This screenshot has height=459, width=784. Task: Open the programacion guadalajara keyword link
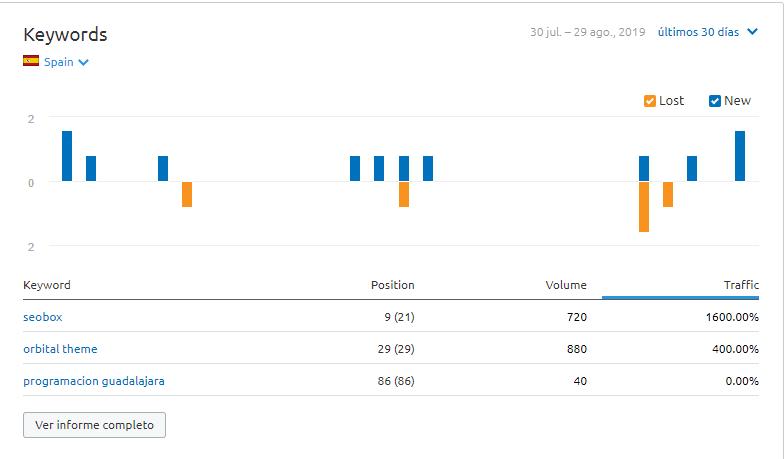click(93, 381)
